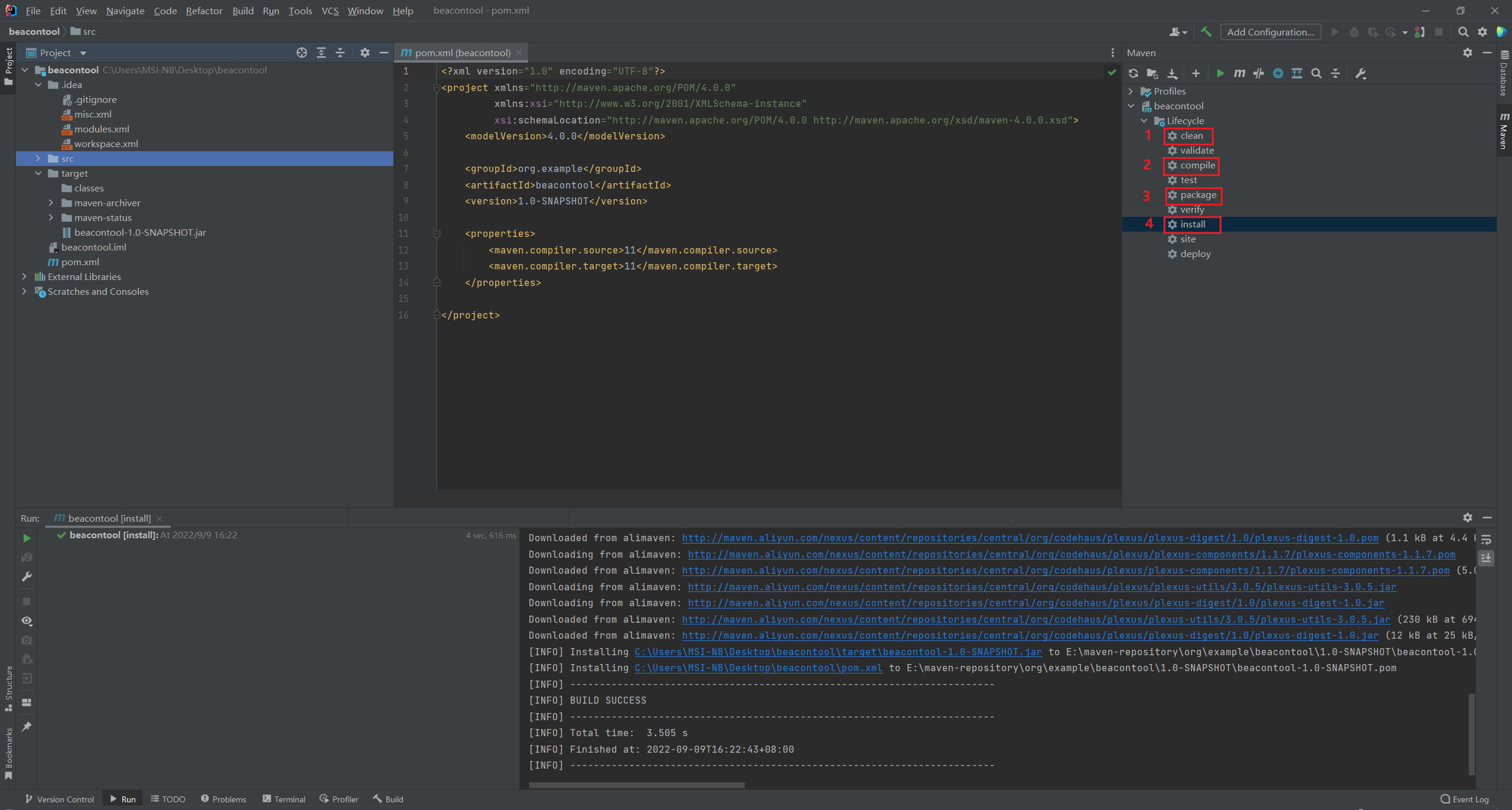Open the Build menu
Viewport: 1512px width, 810px height.
[243, 11]
